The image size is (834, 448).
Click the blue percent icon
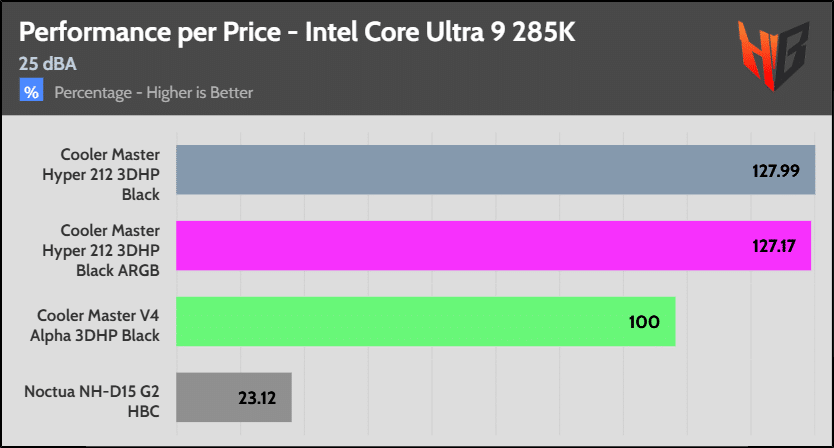coord(32,93)
